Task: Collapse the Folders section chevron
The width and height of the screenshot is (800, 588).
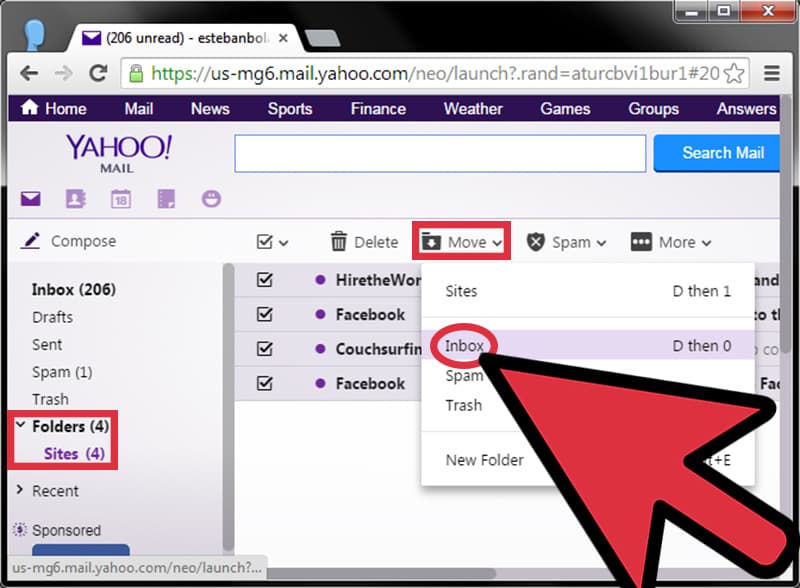Action: (20, 425)
